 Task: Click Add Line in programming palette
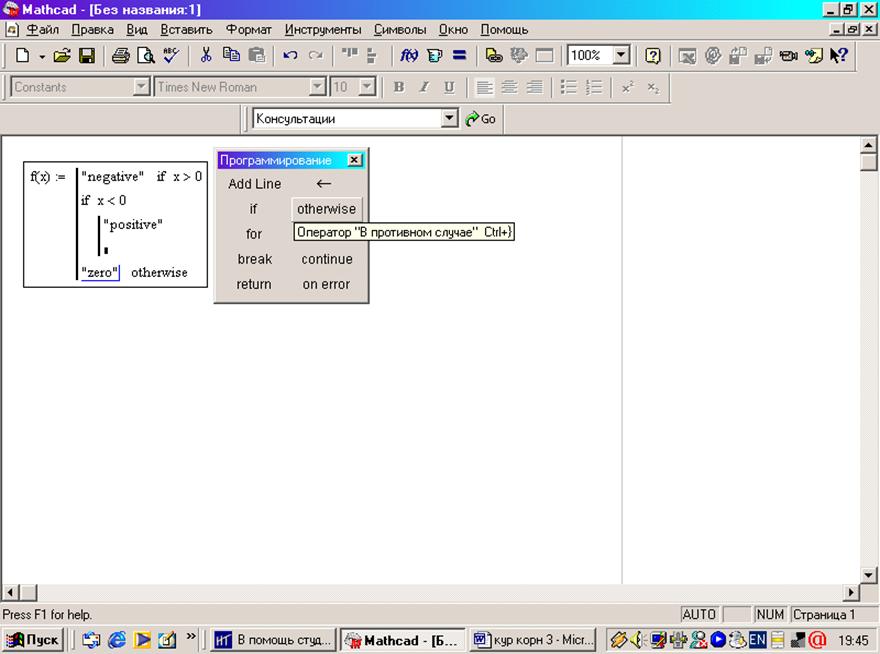tap(254, 184)
